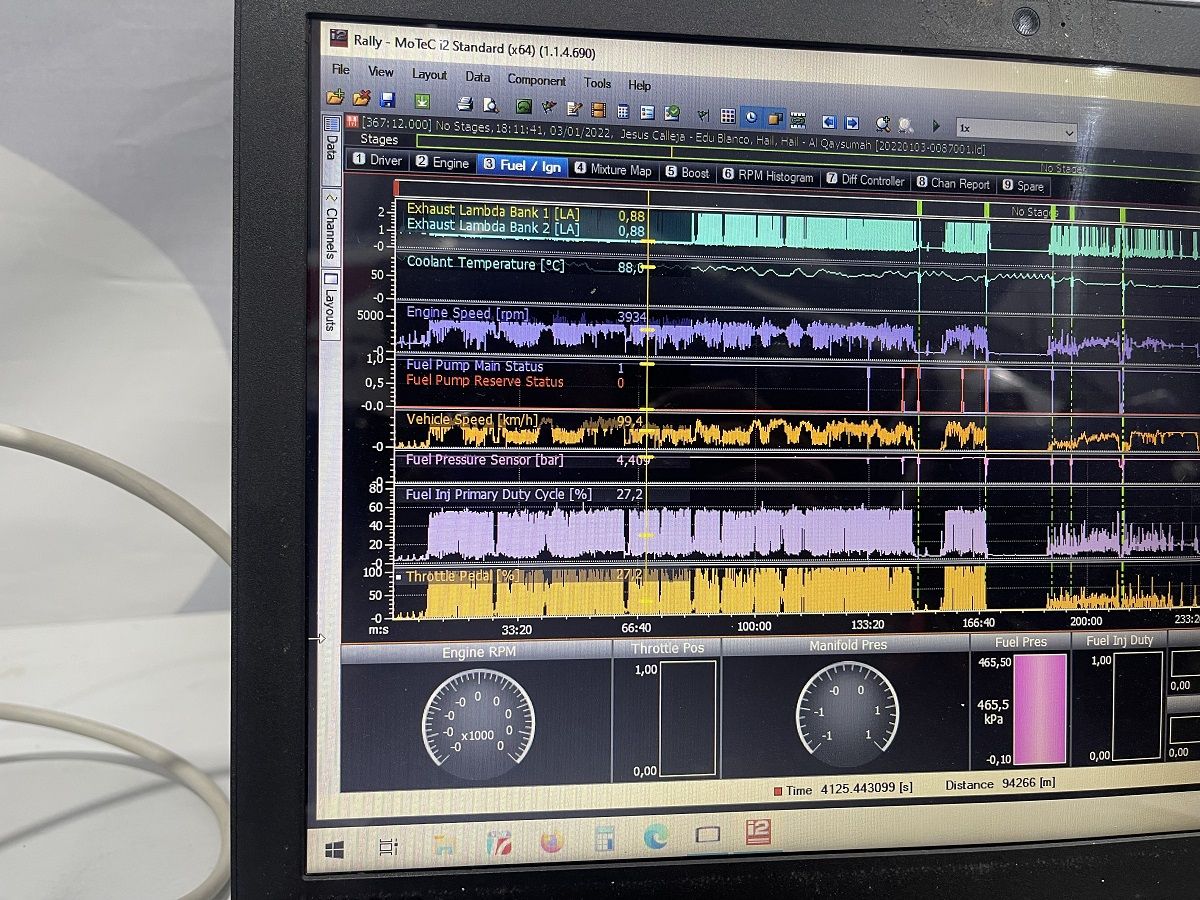Click the Fuel Pressure Sensor [bar] label
Image resolution: width=1200 pixels, height=900 pixels.
pyautogui.click(x=484, y=460)
